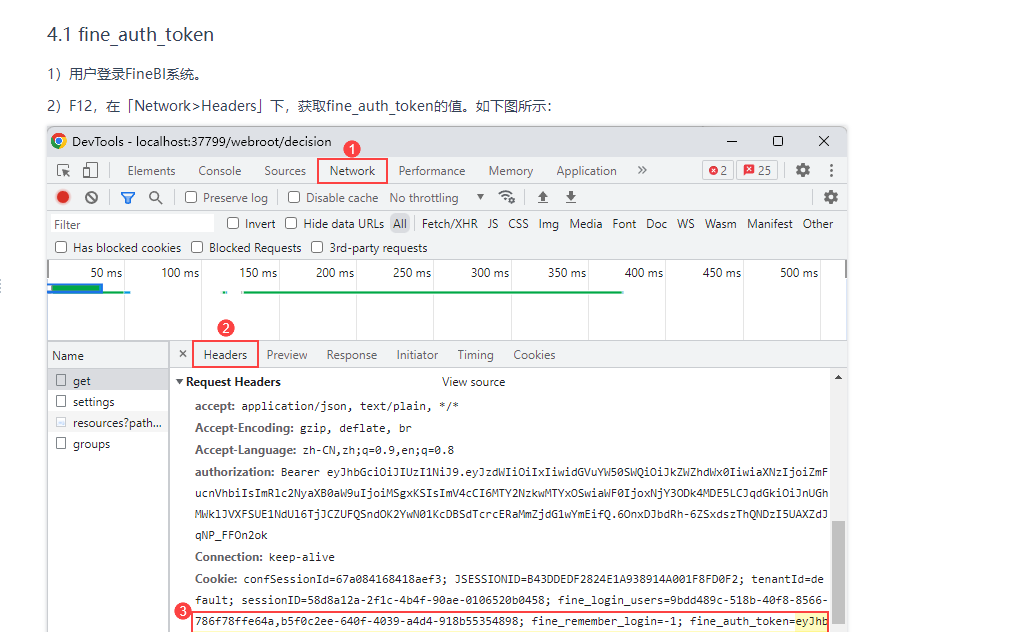Select the Response detail tab

352,354
